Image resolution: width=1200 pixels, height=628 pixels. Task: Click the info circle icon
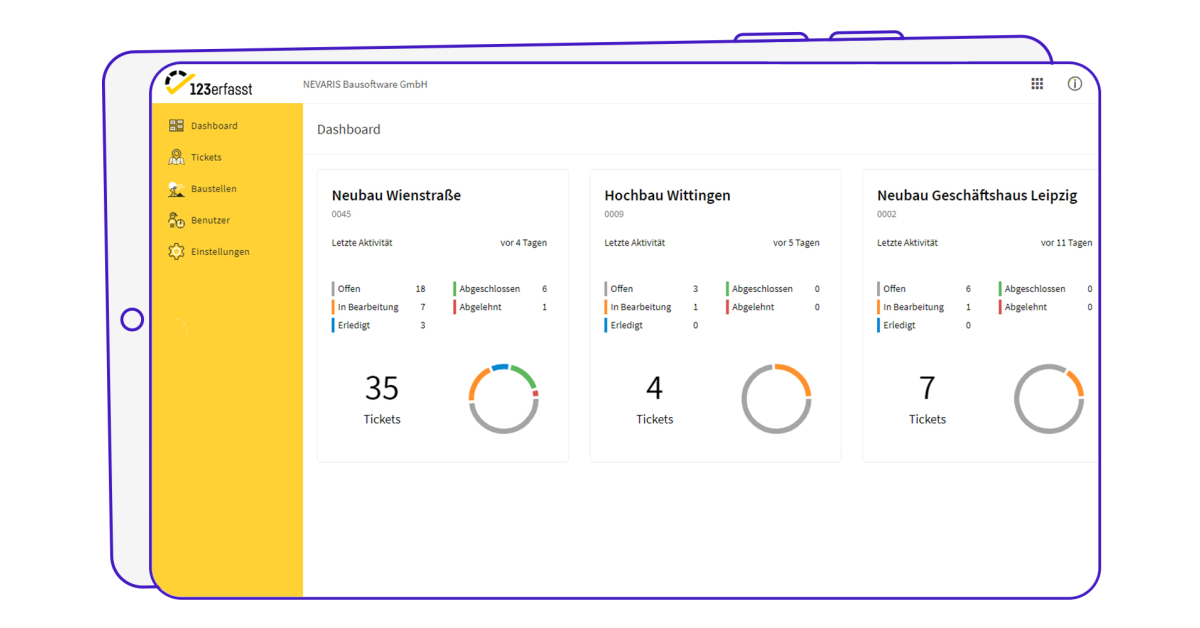pyautogui.click(x=1075, y=84)
